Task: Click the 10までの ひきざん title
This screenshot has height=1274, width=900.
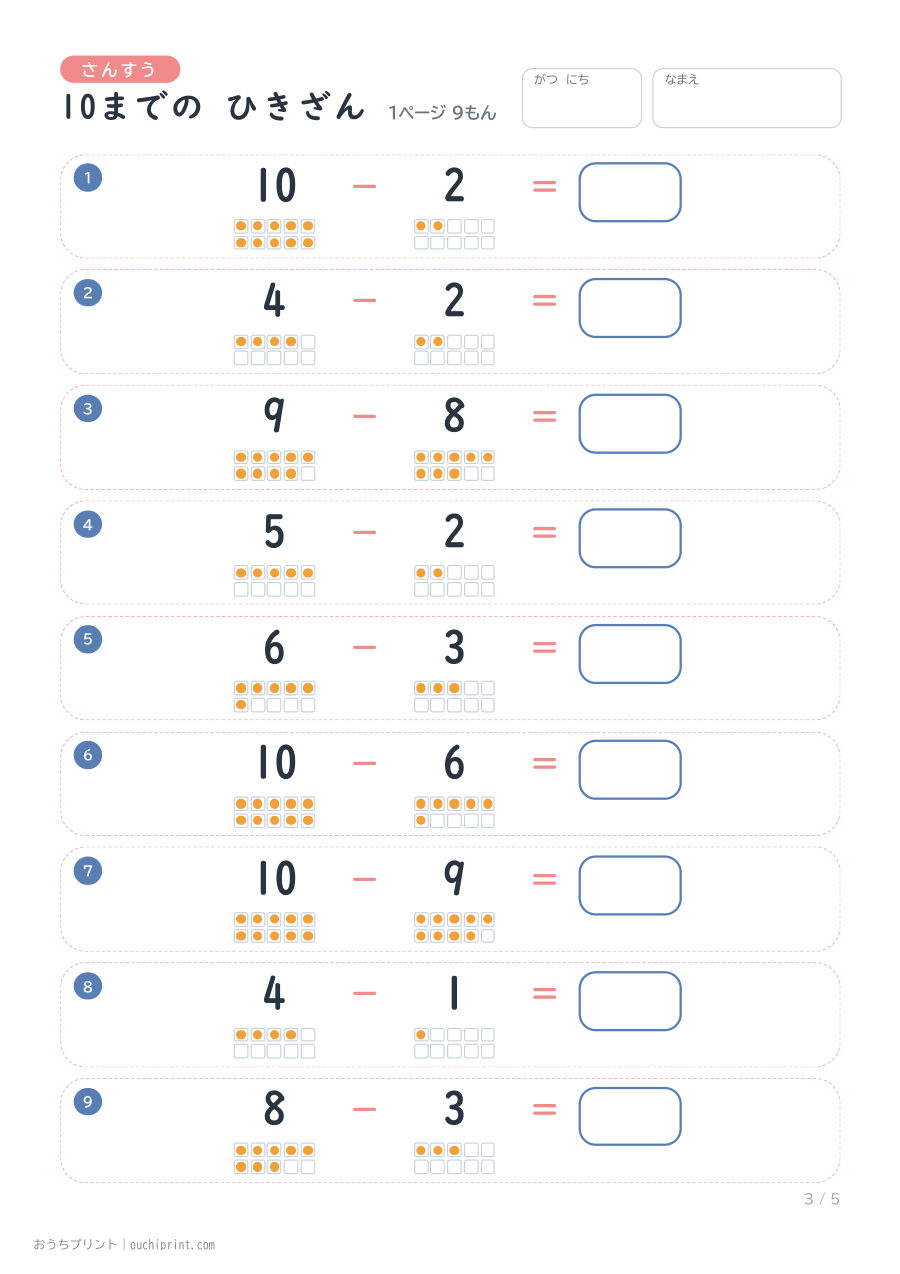Action: 214,107
